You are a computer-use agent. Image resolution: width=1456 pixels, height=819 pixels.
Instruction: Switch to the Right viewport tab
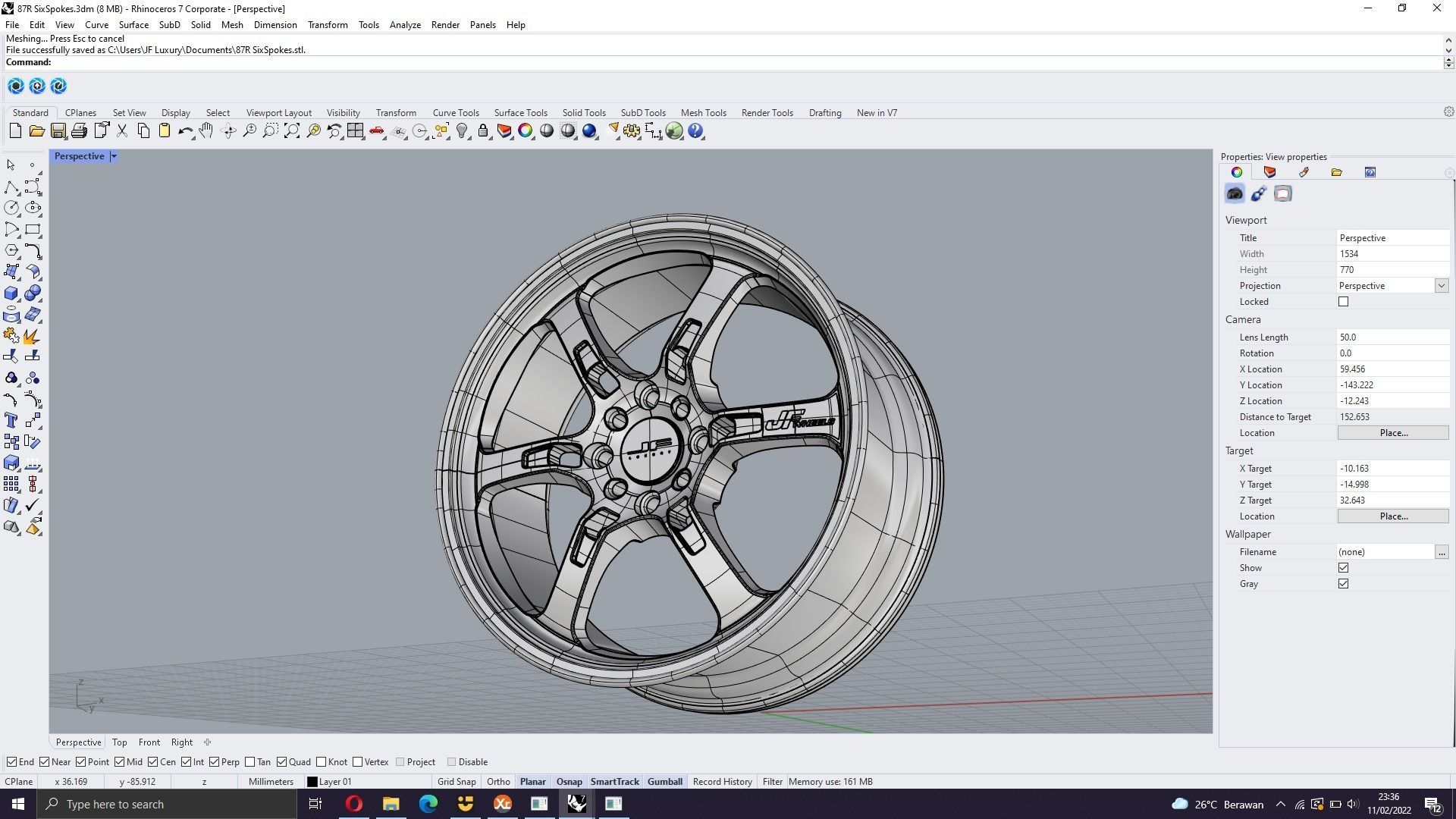(181, 742)
